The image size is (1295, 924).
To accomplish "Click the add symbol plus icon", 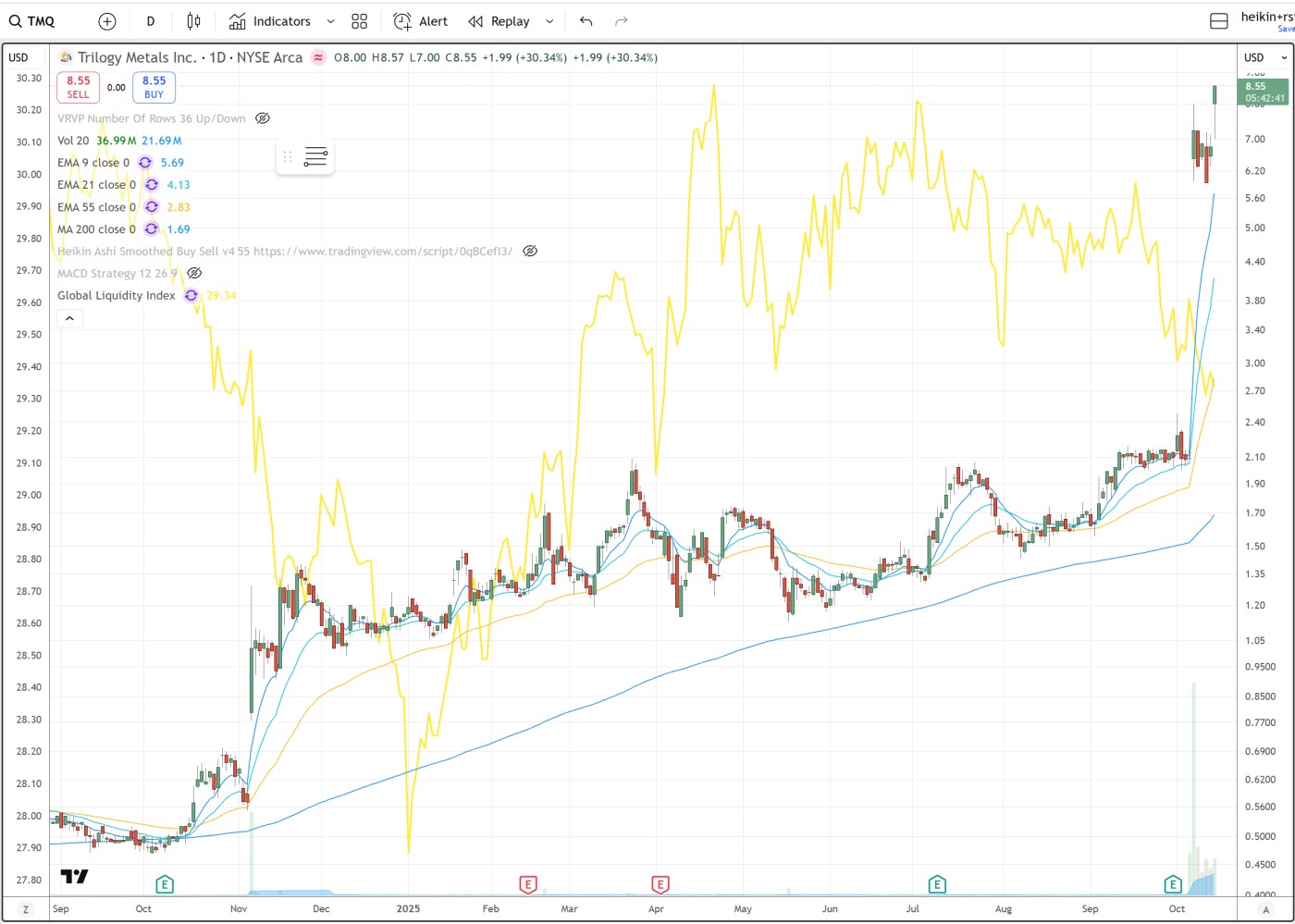I will [x=107, y=21].
